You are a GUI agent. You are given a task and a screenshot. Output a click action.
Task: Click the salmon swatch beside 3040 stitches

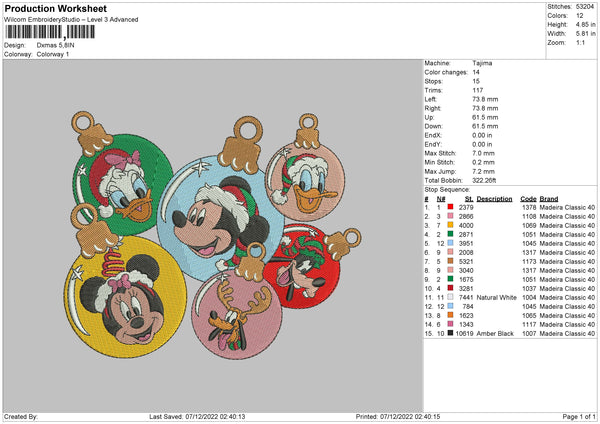pos(450,270)
